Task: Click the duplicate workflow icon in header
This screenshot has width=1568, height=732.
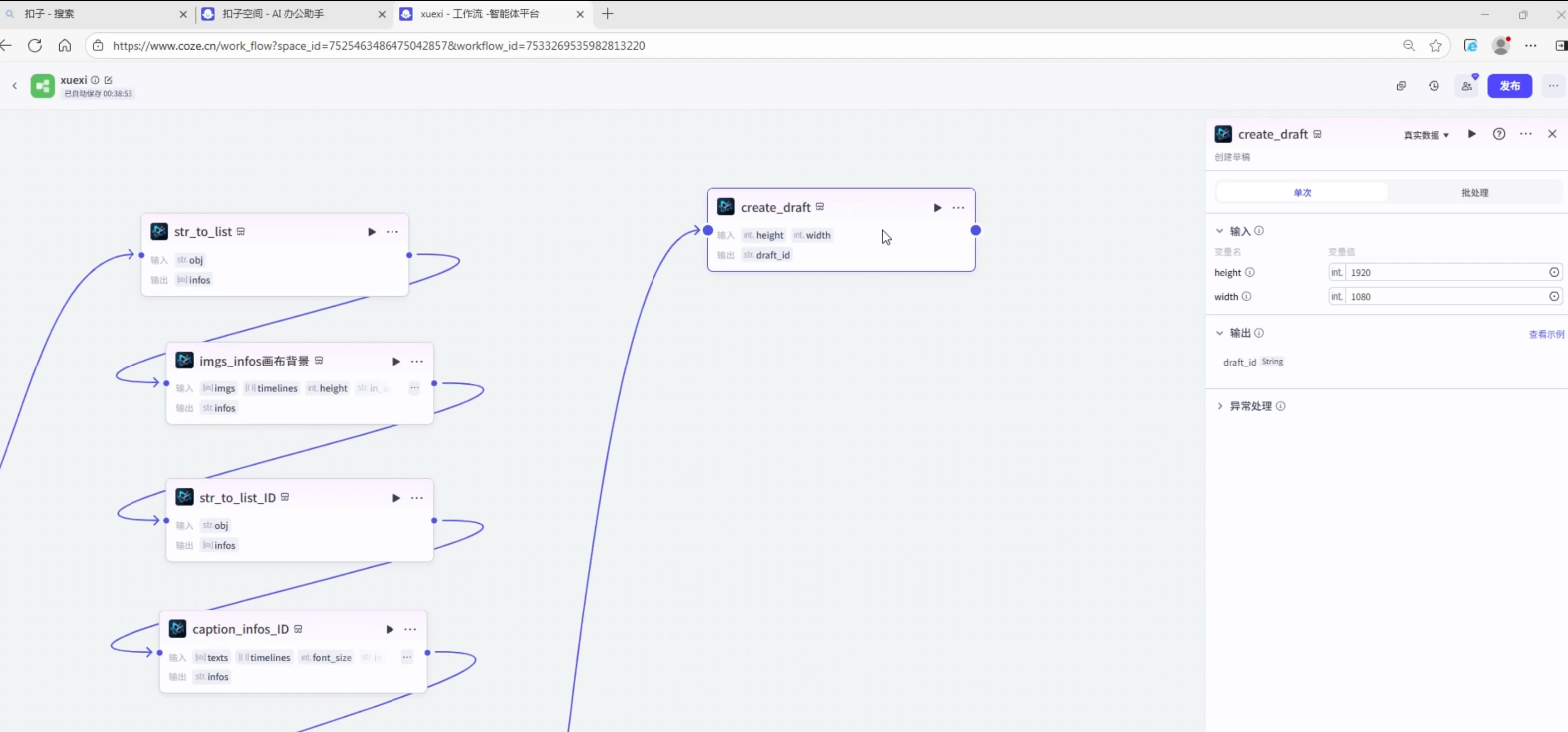Action: point(1401,86)
